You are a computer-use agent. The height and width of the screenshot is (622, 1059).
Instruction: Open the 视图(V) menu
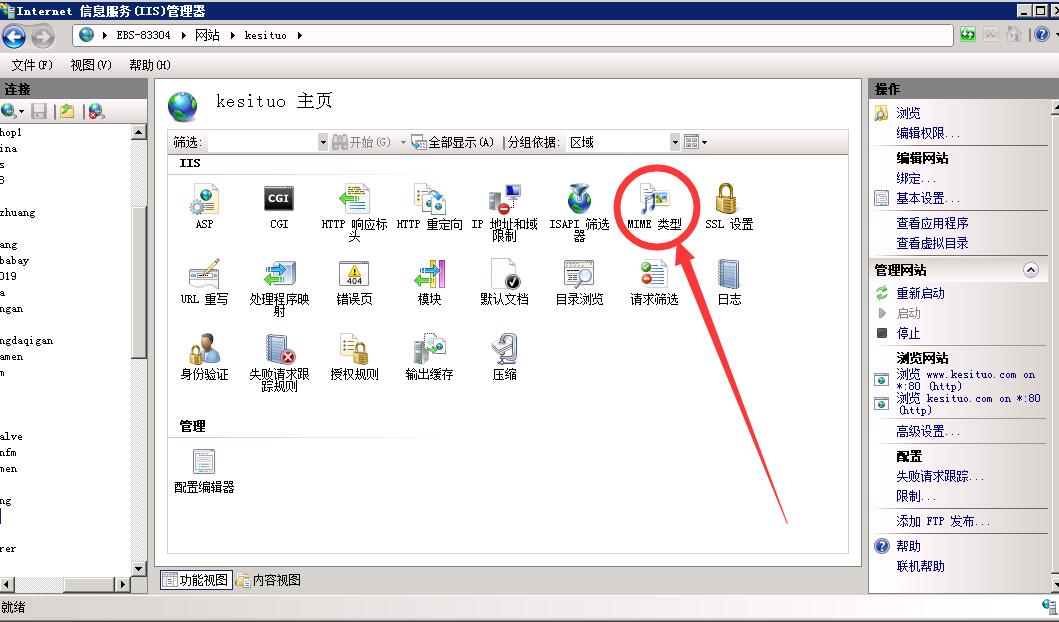coord(91,65)
